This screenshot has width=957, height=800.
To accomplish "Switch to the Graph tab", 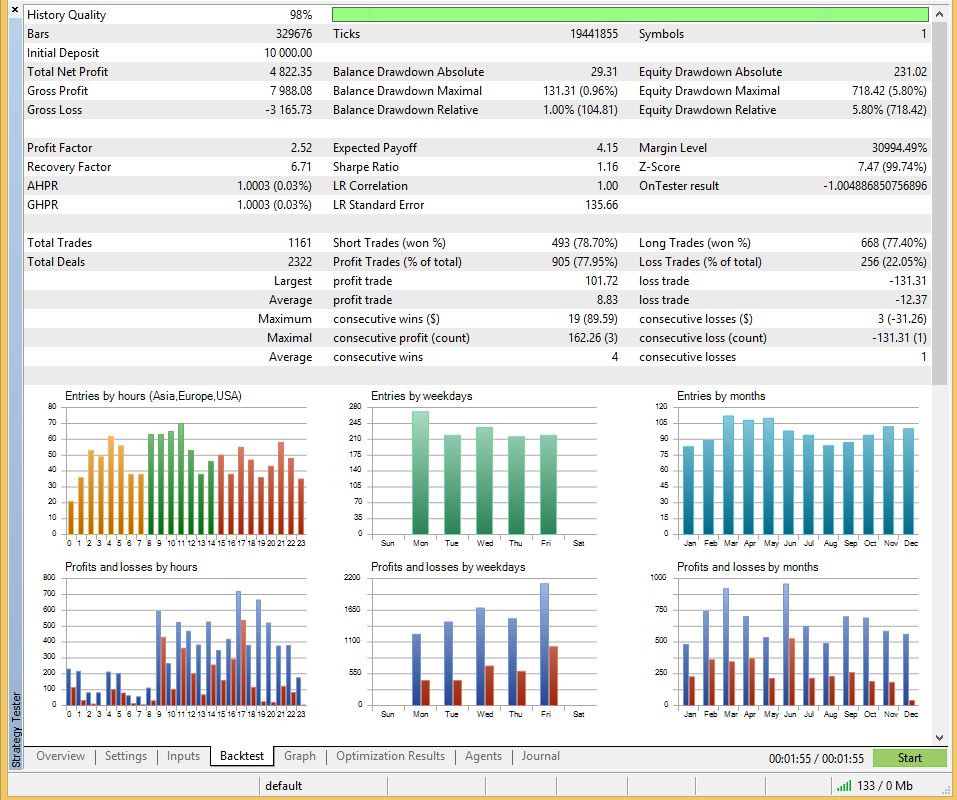I will coord(300,757).
